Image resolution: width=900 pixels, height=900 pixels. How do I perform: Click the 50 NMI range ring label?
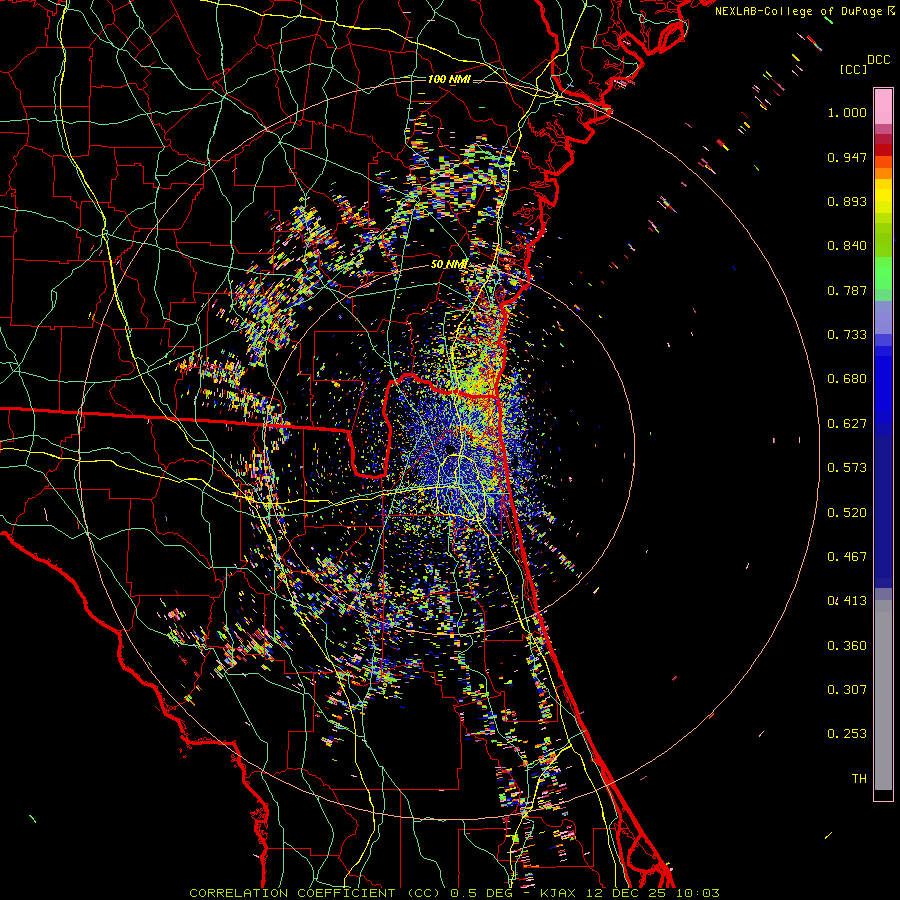pyautogui.click(x=449, y=265)
